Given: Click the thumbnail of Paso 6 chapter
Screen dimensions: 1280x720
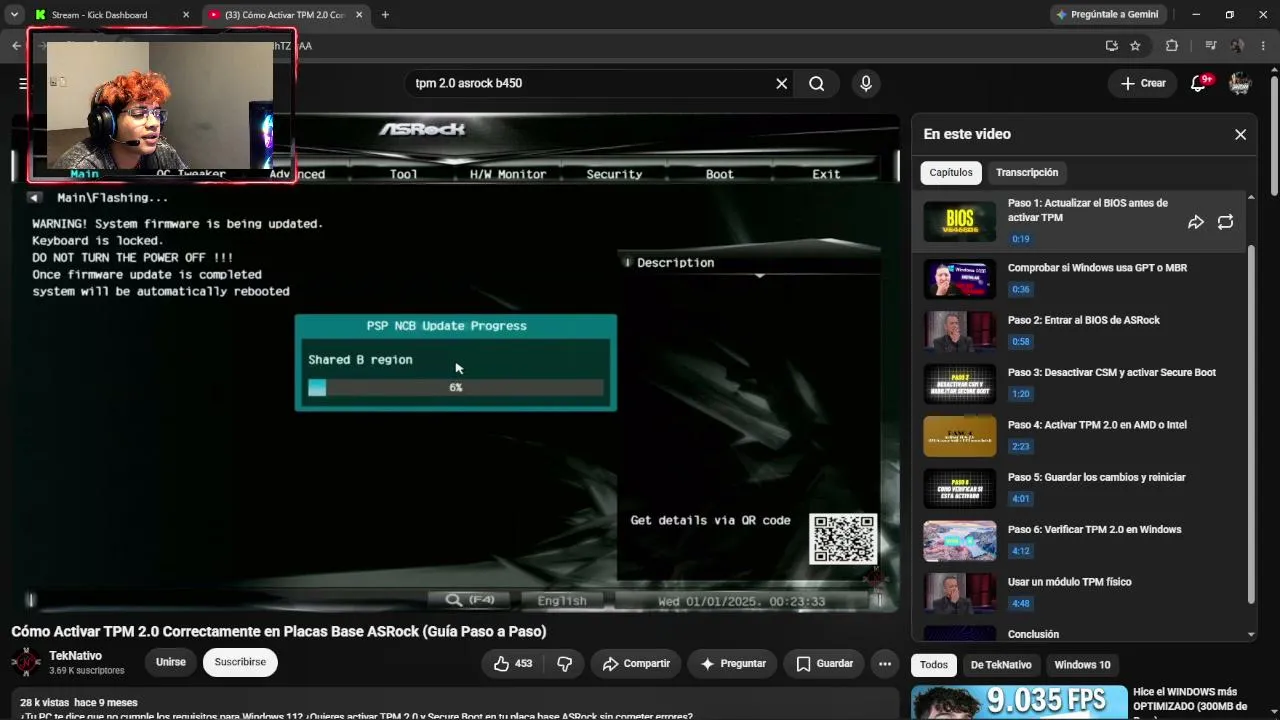Looking at the screenshot, I should 959,541.
